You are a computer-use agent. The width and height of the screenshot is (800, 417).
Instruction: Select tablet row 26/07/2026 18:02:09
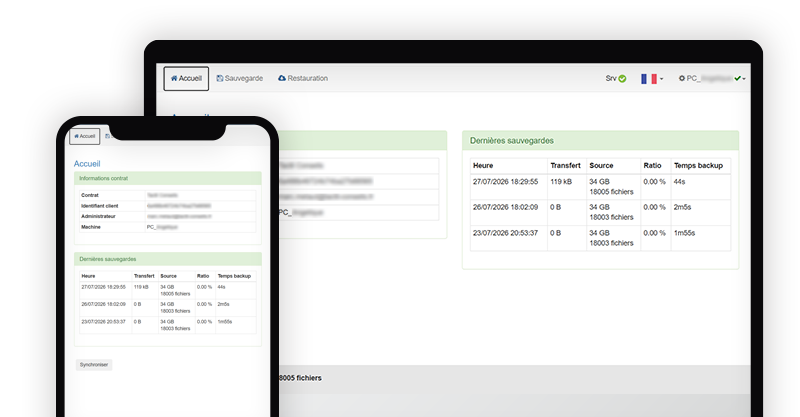601,212
